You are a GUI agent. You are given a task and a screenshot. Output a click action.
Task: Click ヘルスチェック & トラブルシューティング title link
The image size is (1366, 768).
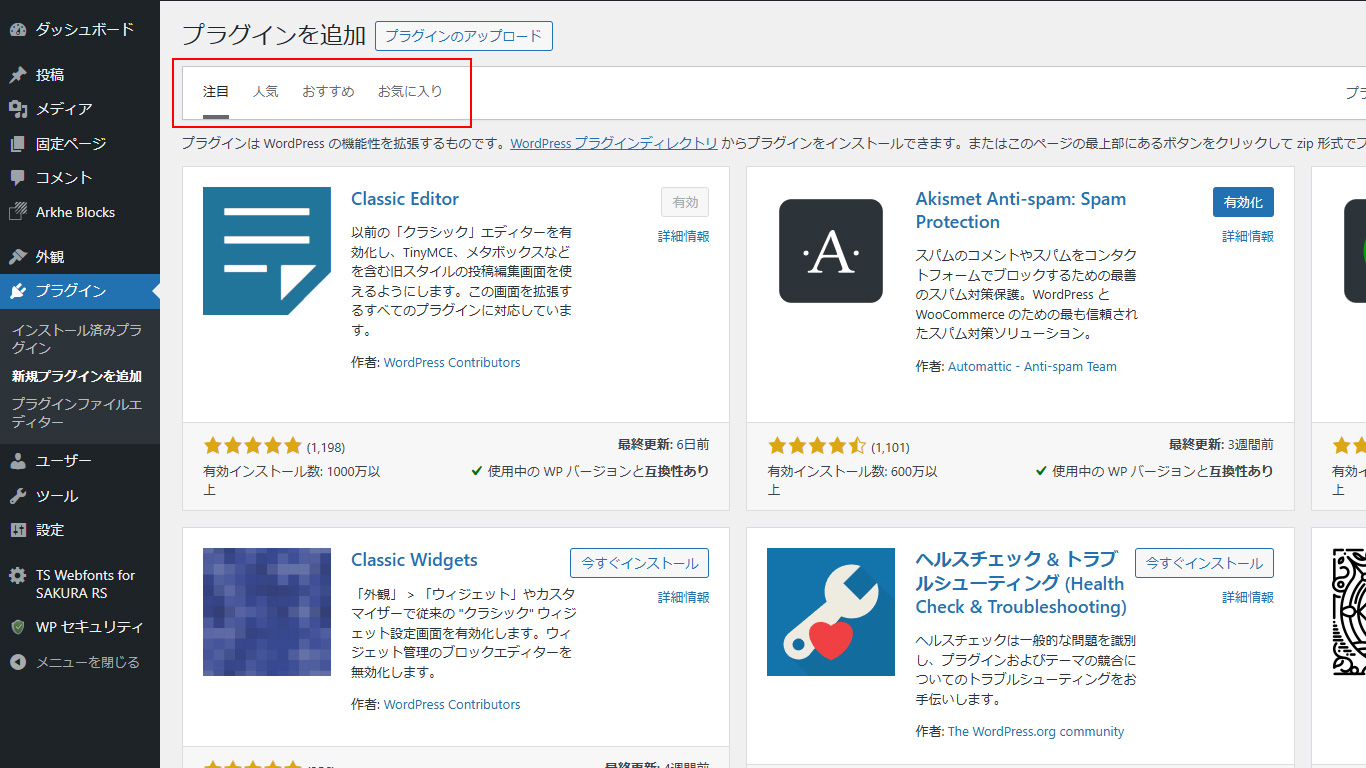1021,583
